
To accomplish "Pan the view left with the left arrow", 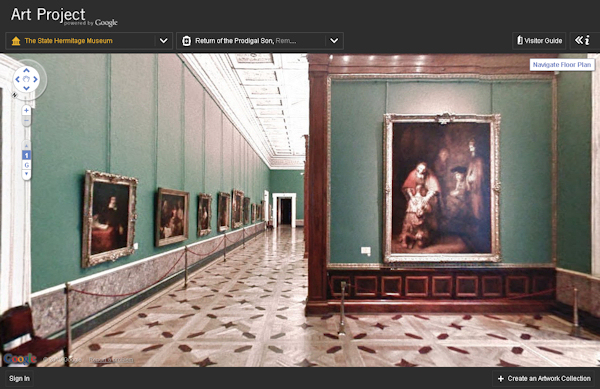I will 17,80.
